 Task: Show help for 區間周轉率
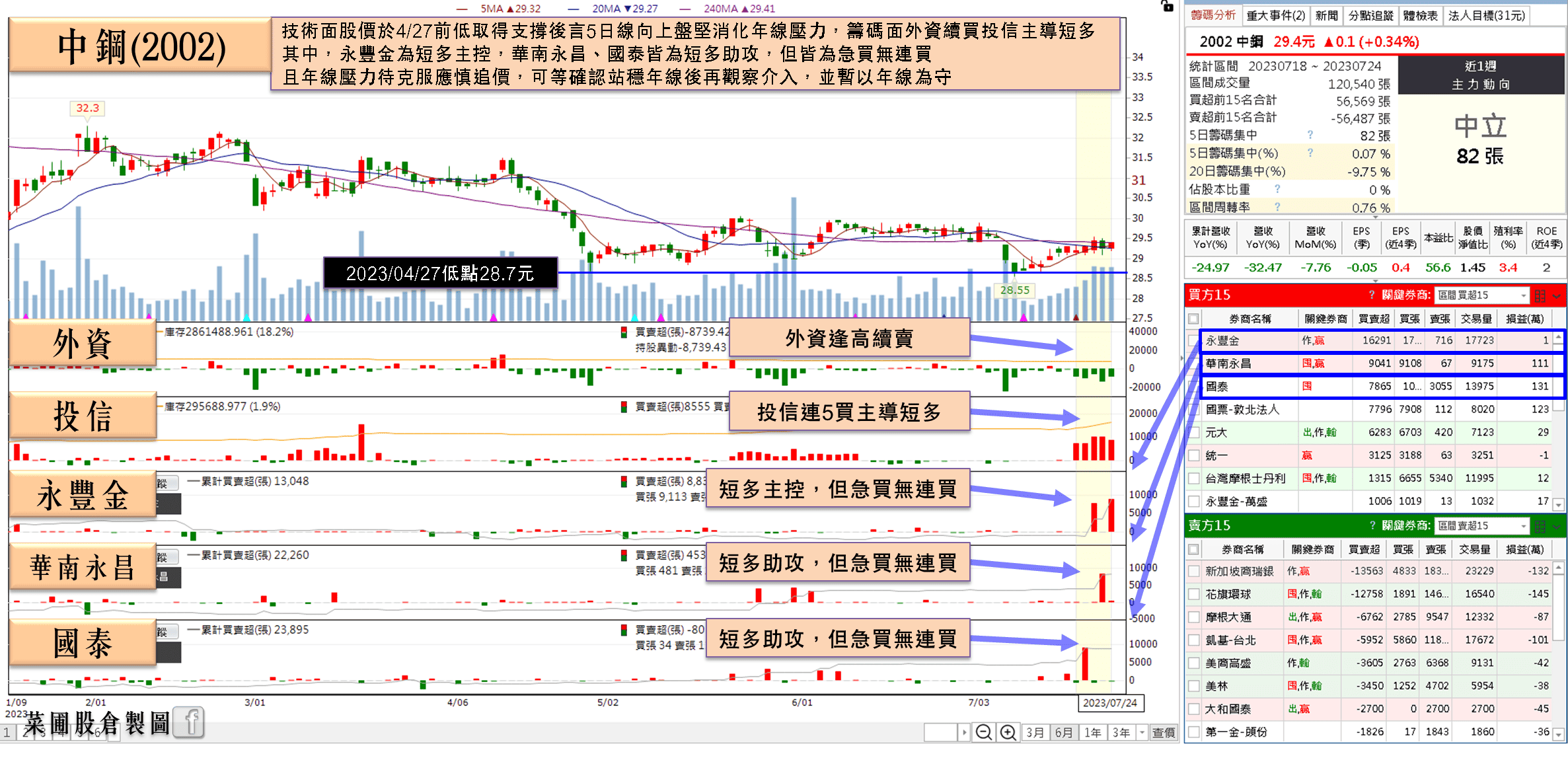click(1277, 207)
